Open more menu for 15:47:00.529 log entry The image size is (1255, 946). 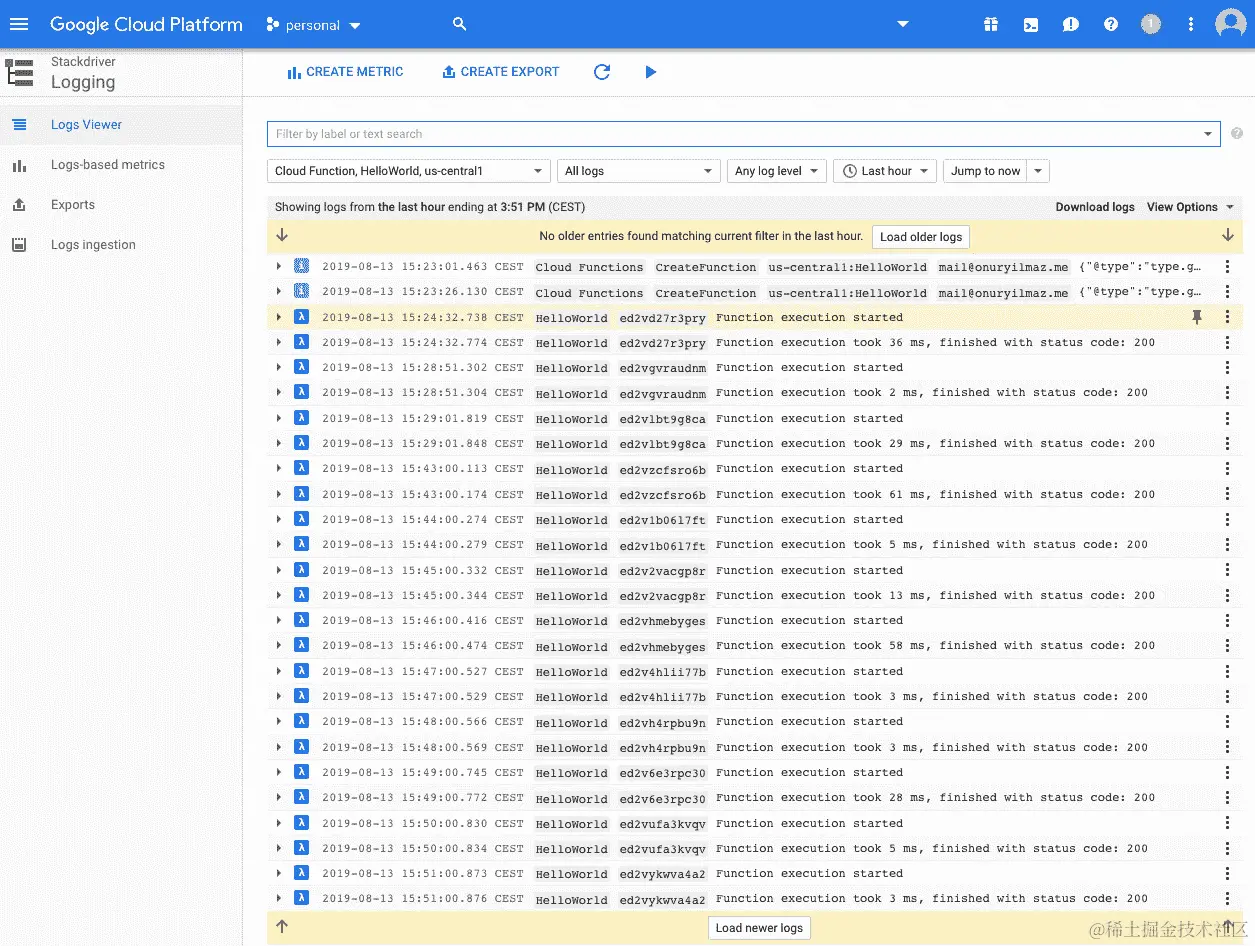tap(1227, 696)
